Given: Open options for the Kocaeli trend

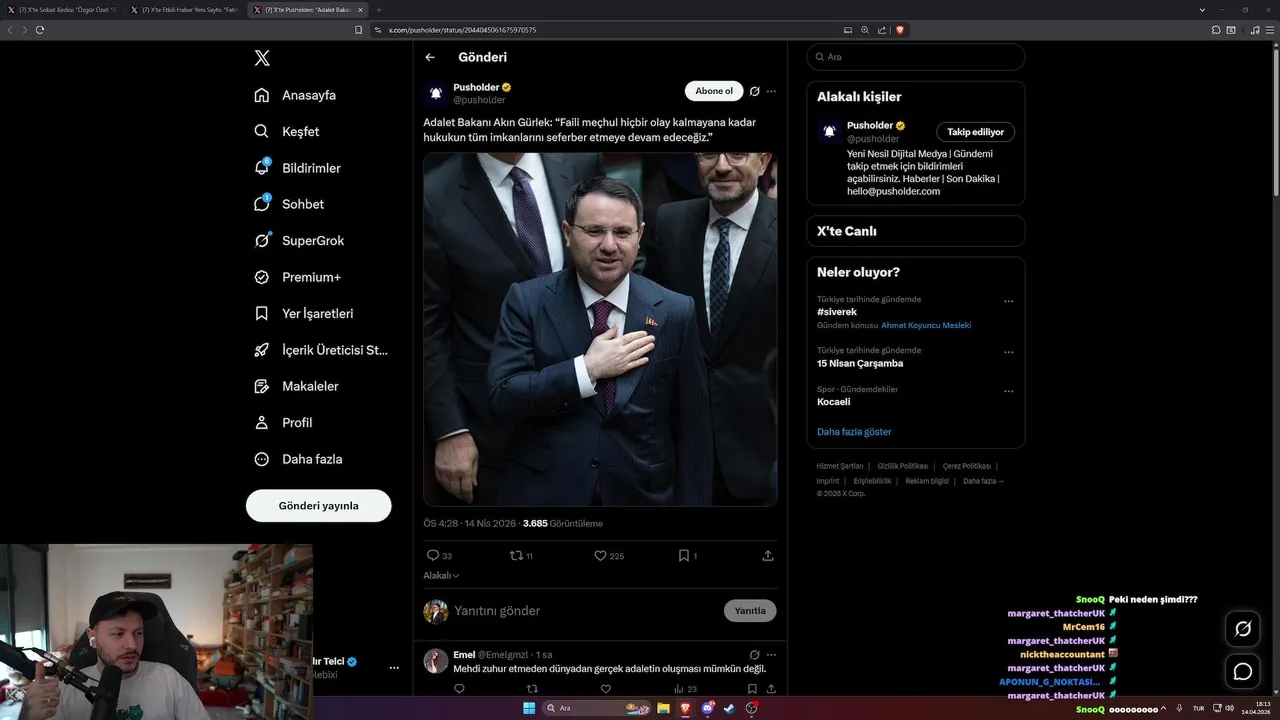Looking at the screenshot, I should pyautogui.click(x=1009, y=391).
